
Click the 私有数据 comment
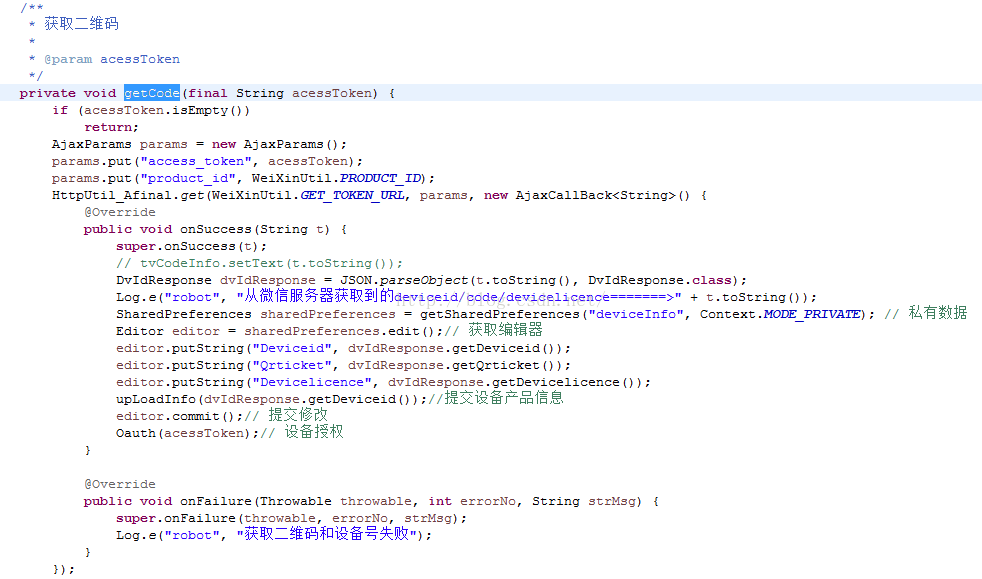(926, 312)
